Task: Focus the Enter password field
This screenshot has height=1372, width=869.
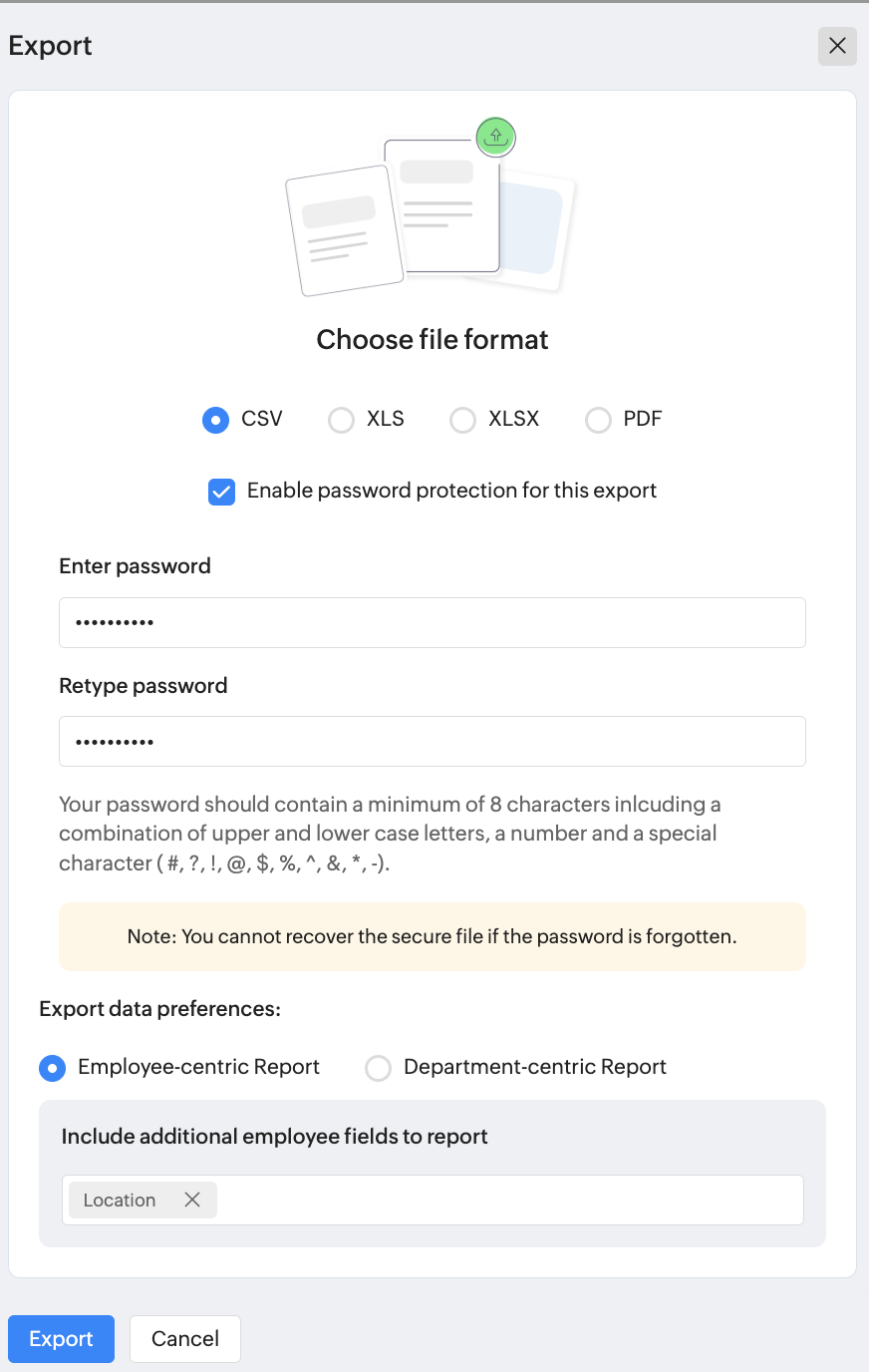Action: pyautogui.click(x=433, y=623)
